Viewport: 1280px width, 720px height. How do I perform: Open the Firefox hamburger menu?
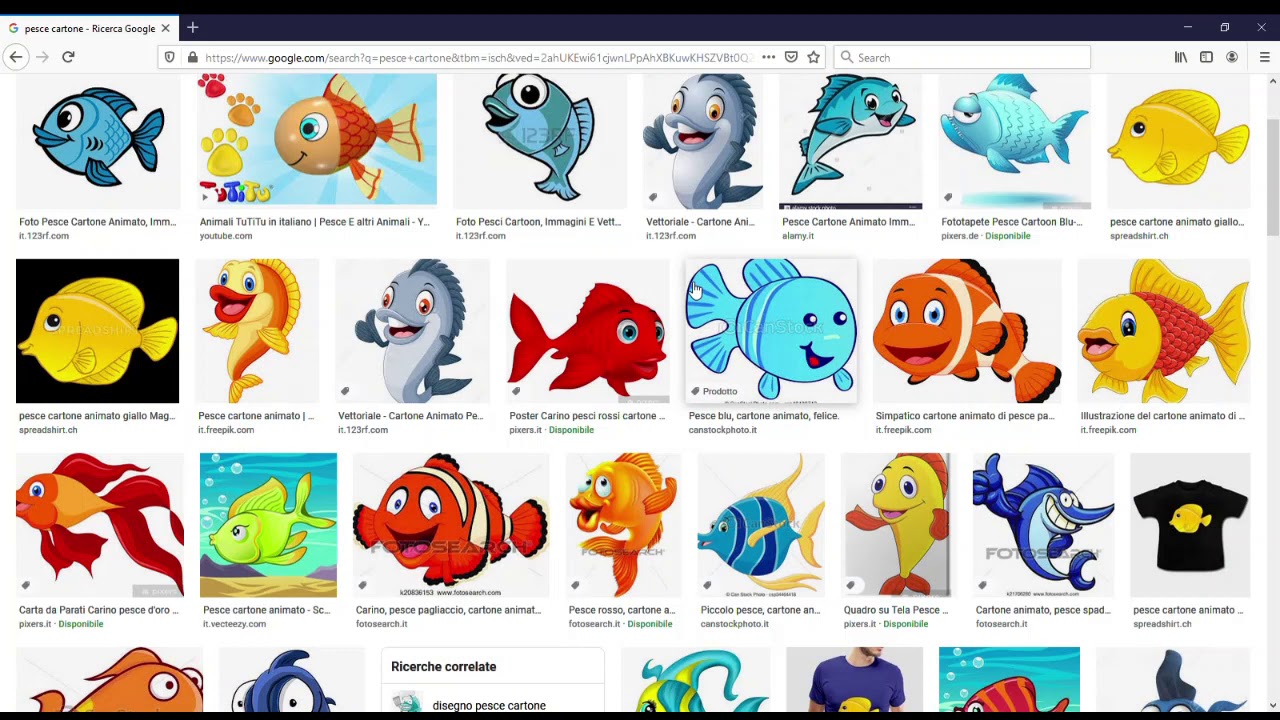pyautogui.click(x=1264, y=57)
